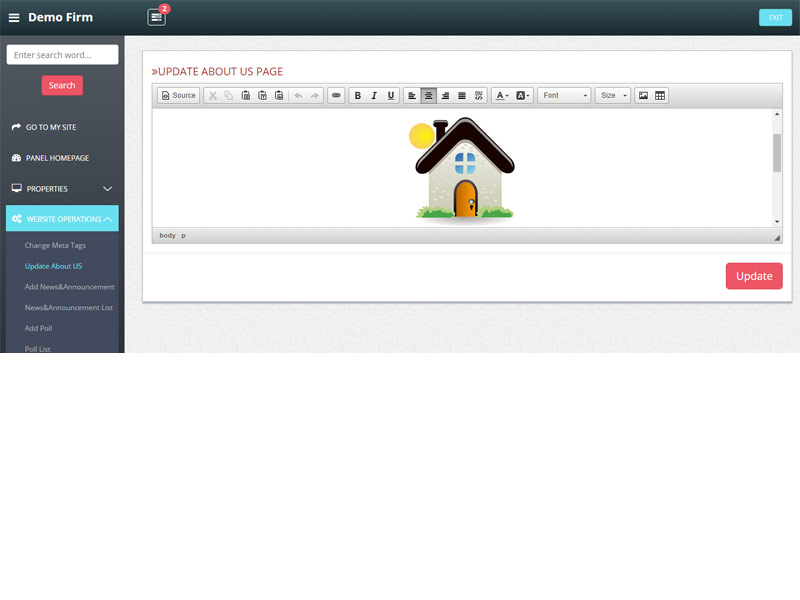Click the paste icon in toolbar

(x=246, y=96)
